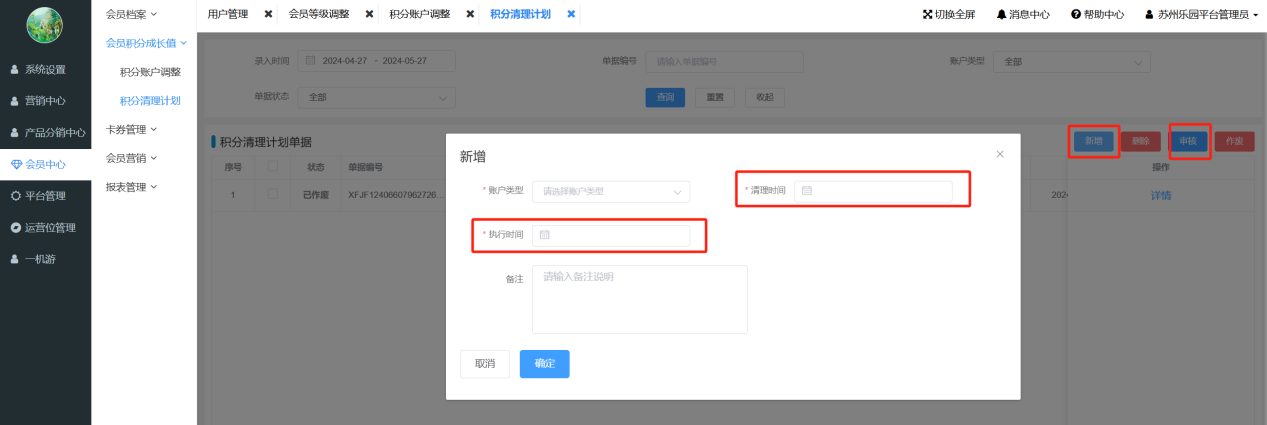Image resolution: width=1267 pixels, height=425 pixels.
Task: Click the platform logo avatar
Action: 45,26
